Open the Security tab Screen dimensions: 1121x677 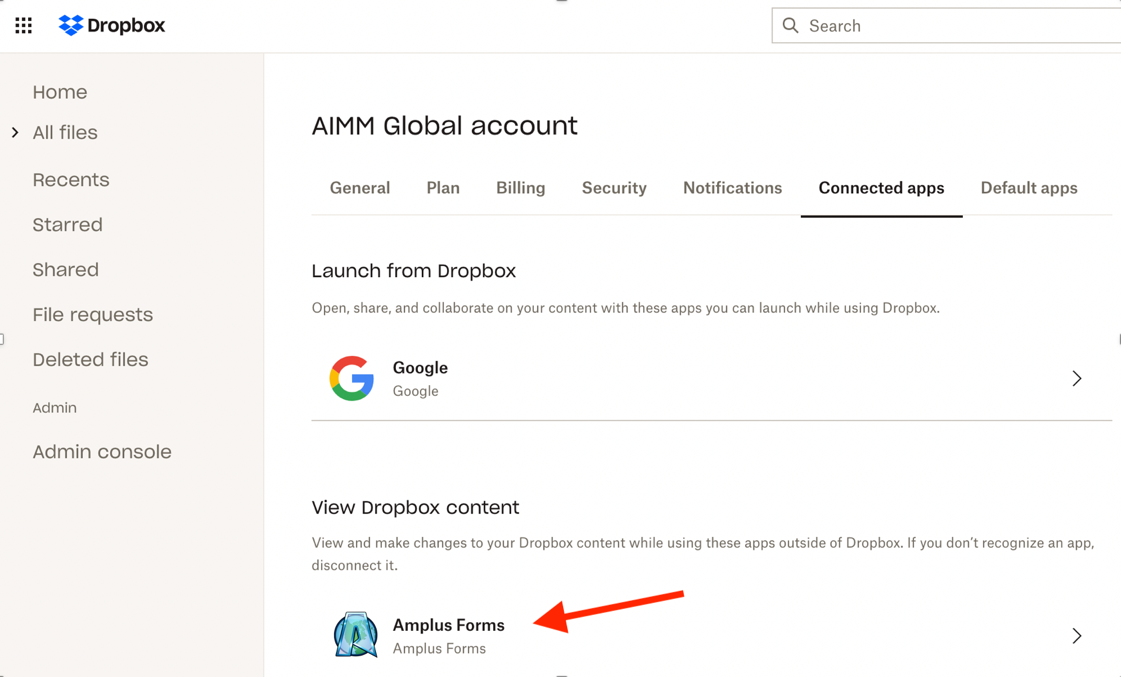(x=614, y=188)
